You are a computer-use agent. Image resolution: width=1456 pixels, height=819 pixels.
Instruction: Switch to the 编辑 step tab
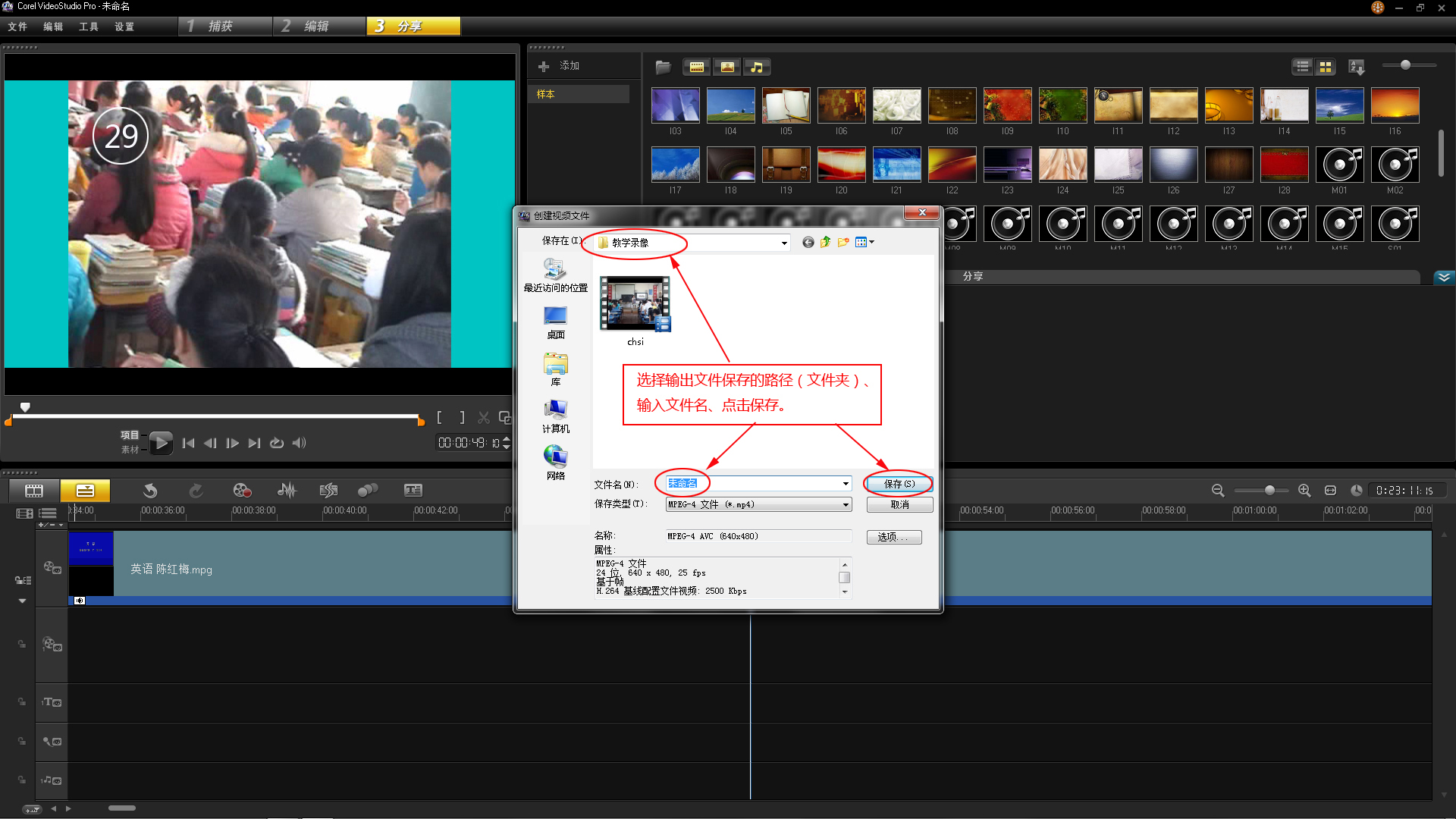[316, 27]
